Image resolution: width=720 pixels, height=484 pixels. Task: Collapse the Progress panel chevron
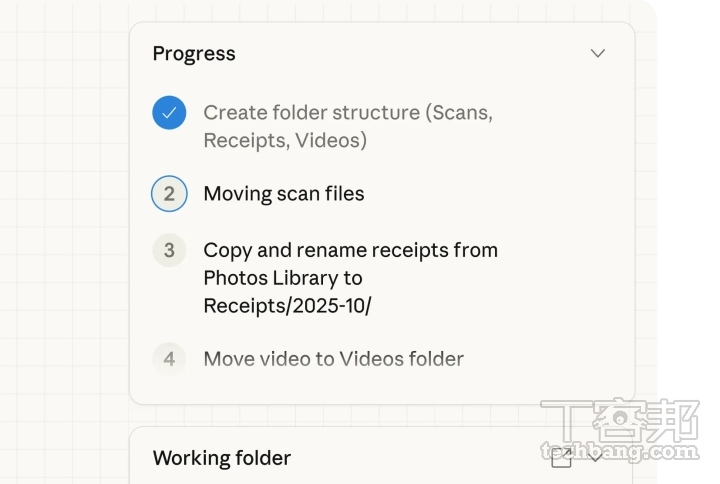(x=597, y=53)
